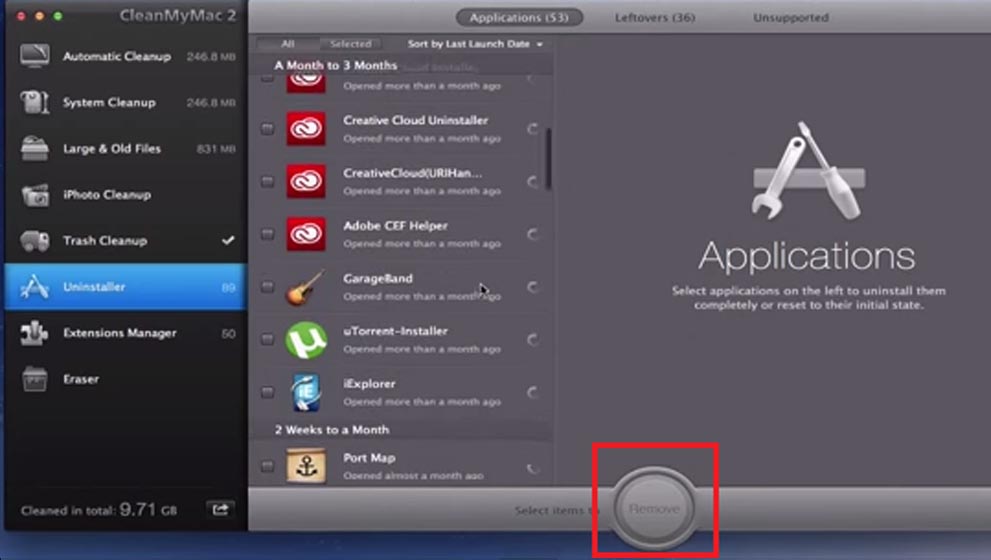Select the GarageBand checkbox
This screenshot has width=991, height=560.
[x=267, y=287]
